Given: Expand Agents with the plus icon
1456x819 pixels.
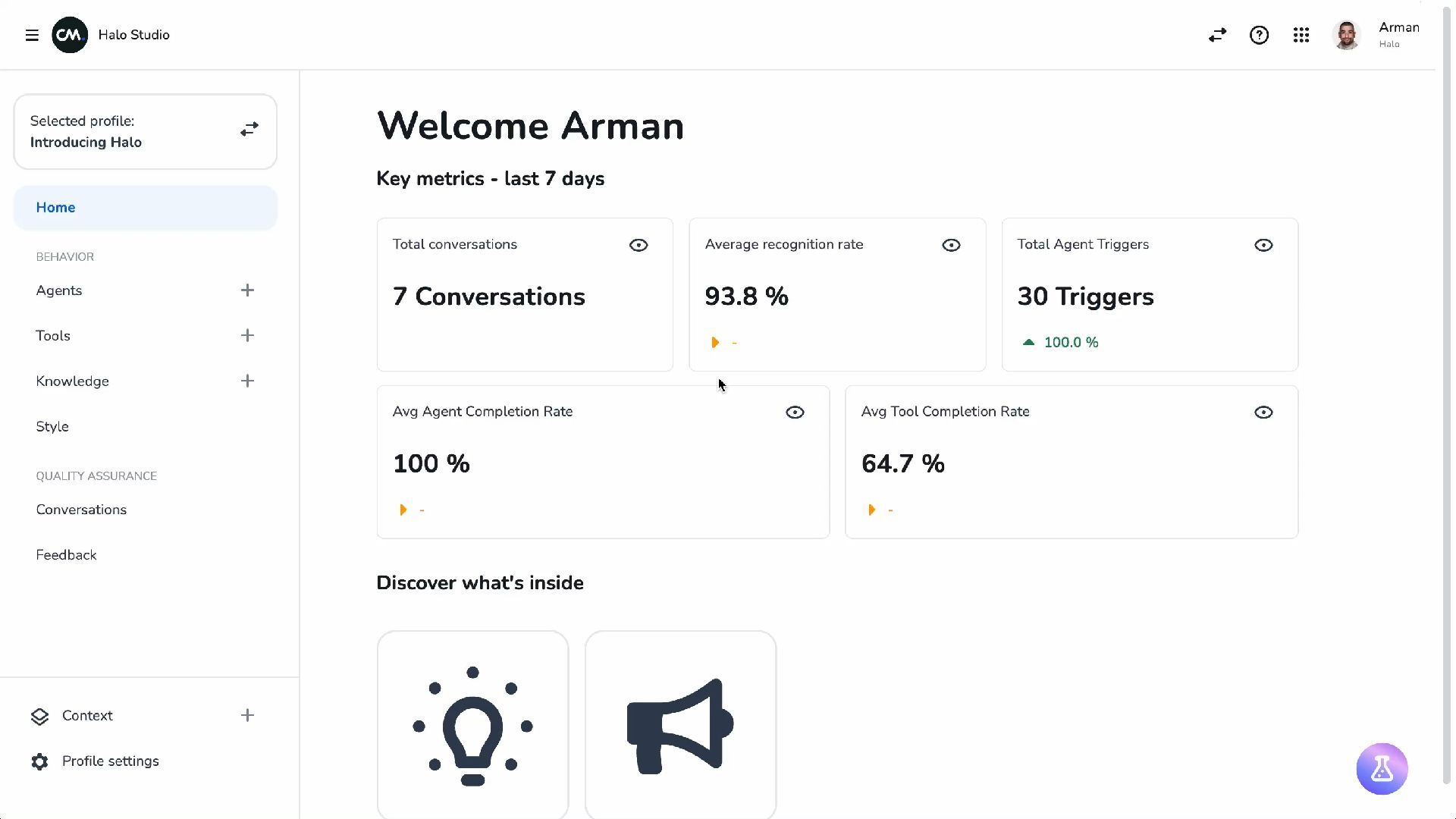Looking at the screenshot, I should pyautogui.click(x=247, y=290).
